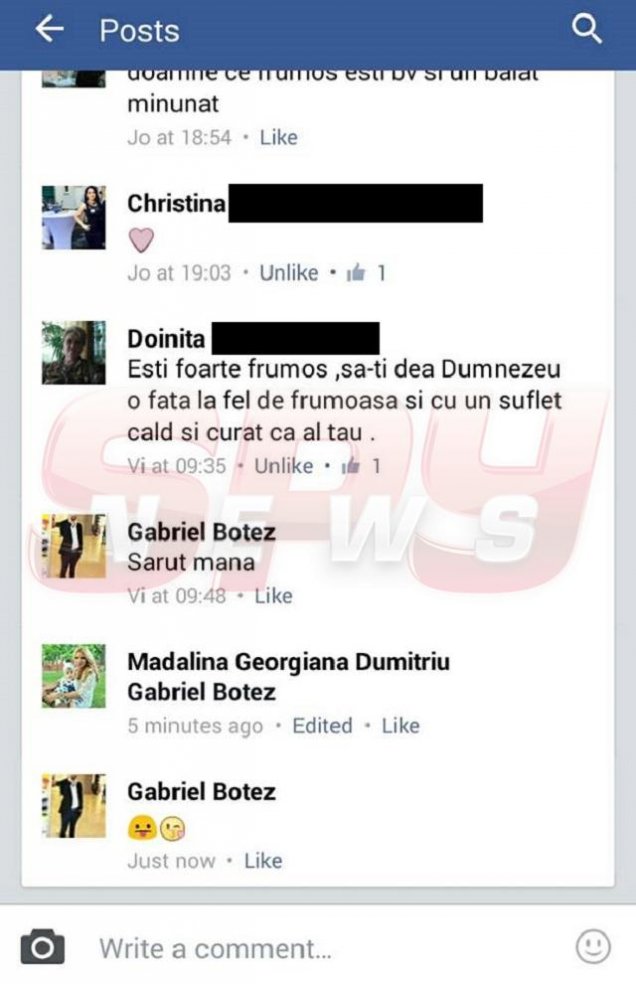This screenshot has width=636, height=984.
Task: Unlike Doinita's comment from 09:35
Action: 284,466
